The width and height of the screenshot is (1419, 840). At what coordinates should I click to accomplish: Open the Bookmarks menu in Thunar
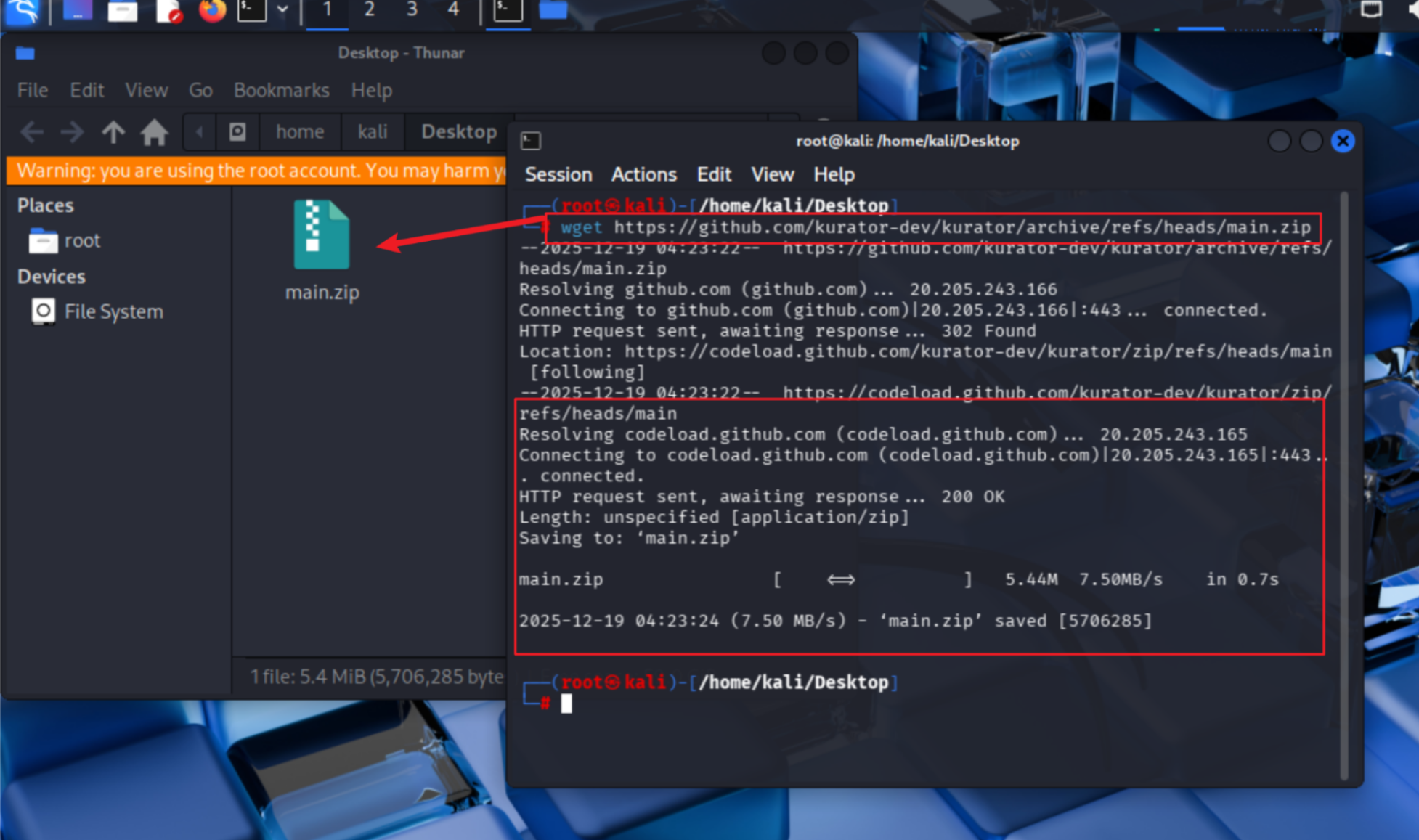point(281,90)
